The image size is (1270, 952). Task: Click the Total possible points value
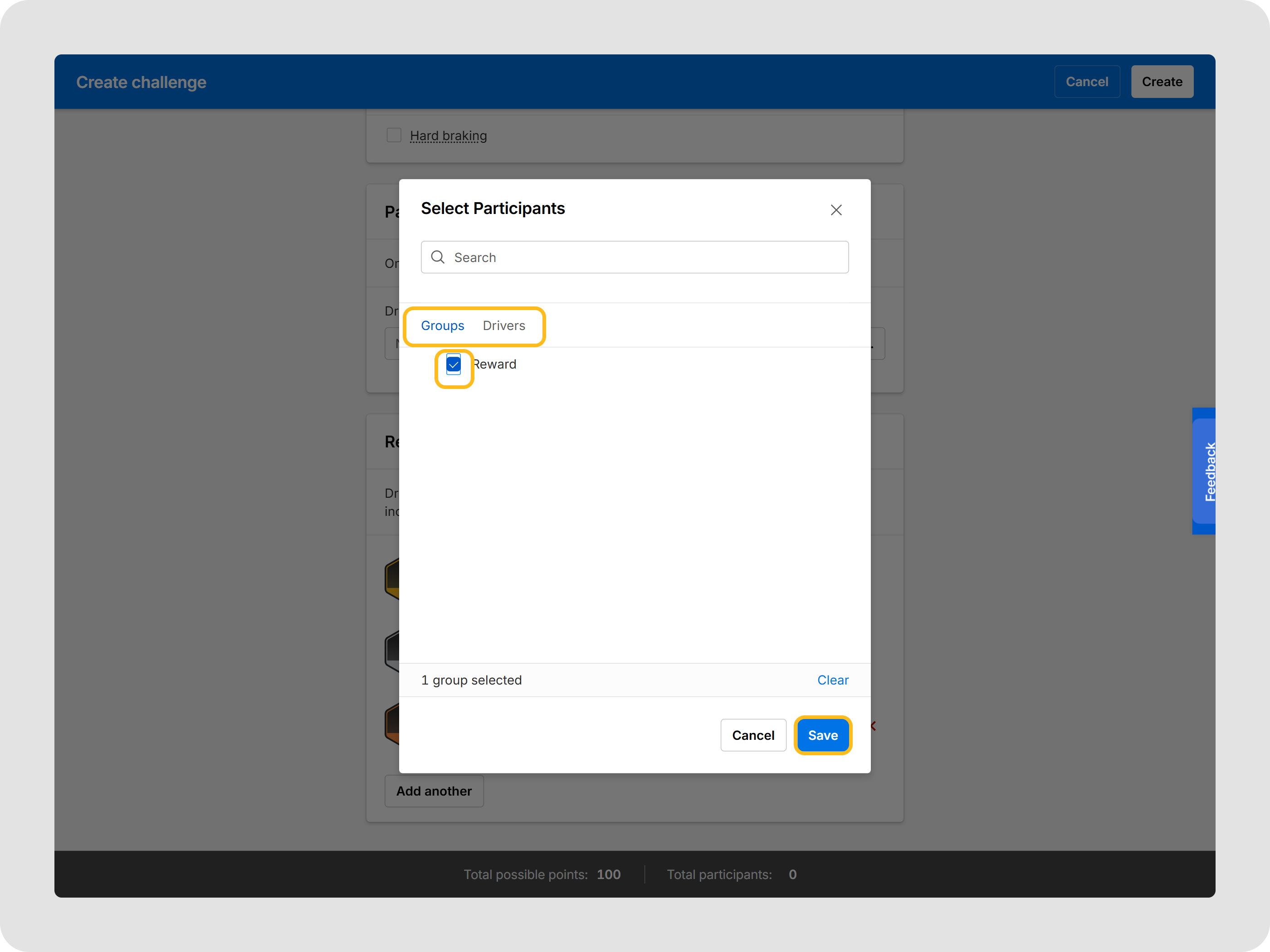(x=609, y=874)
